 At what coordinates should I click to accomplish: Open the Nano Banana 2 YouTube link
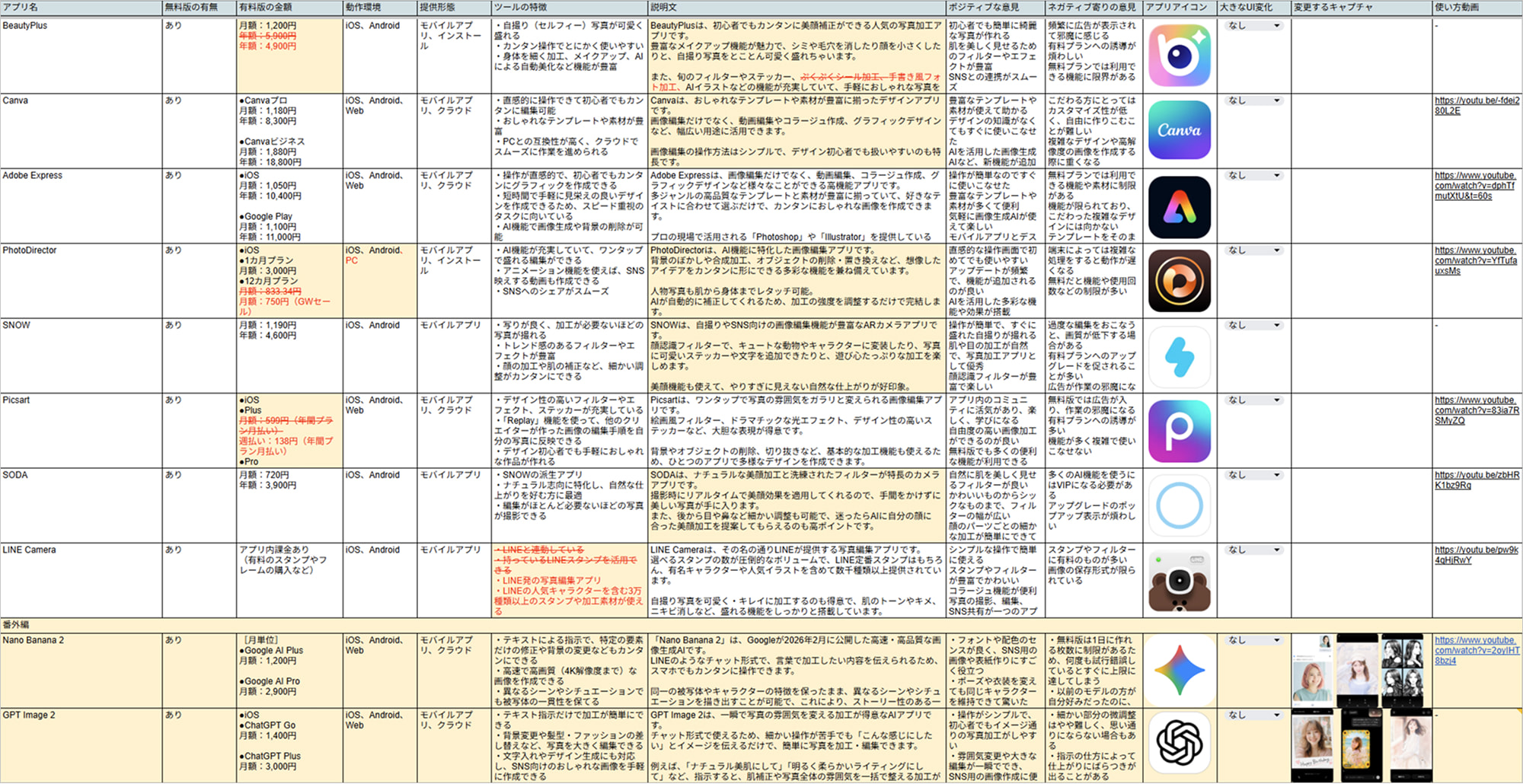pos(1477,650)
